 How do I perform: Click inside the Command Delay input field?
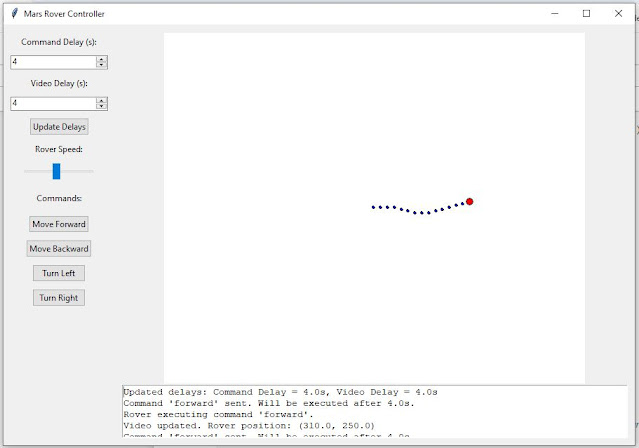52,62
